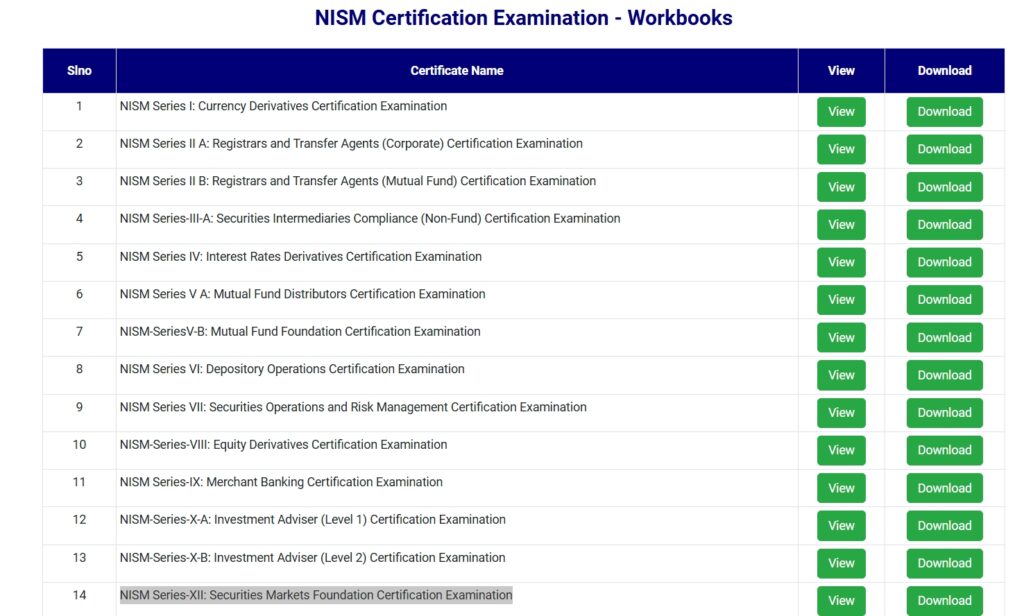The width and height of the screenshot is (1024, 616).
Task: Download Series-XII Securities Markets Foundation workbook
Action: pos(944,601)
